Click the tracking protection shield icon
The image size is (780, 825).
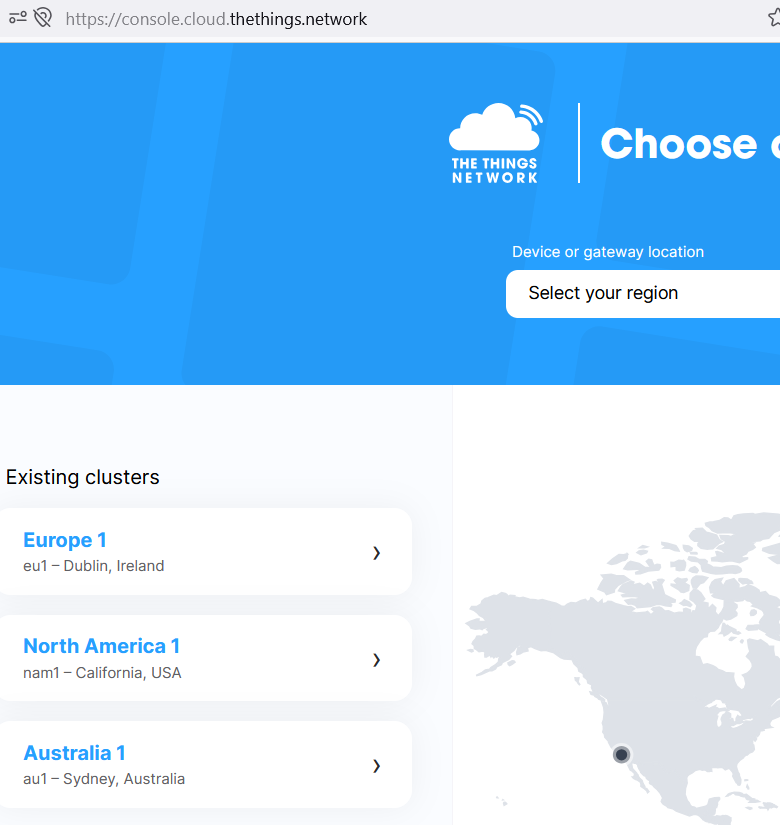42,18
